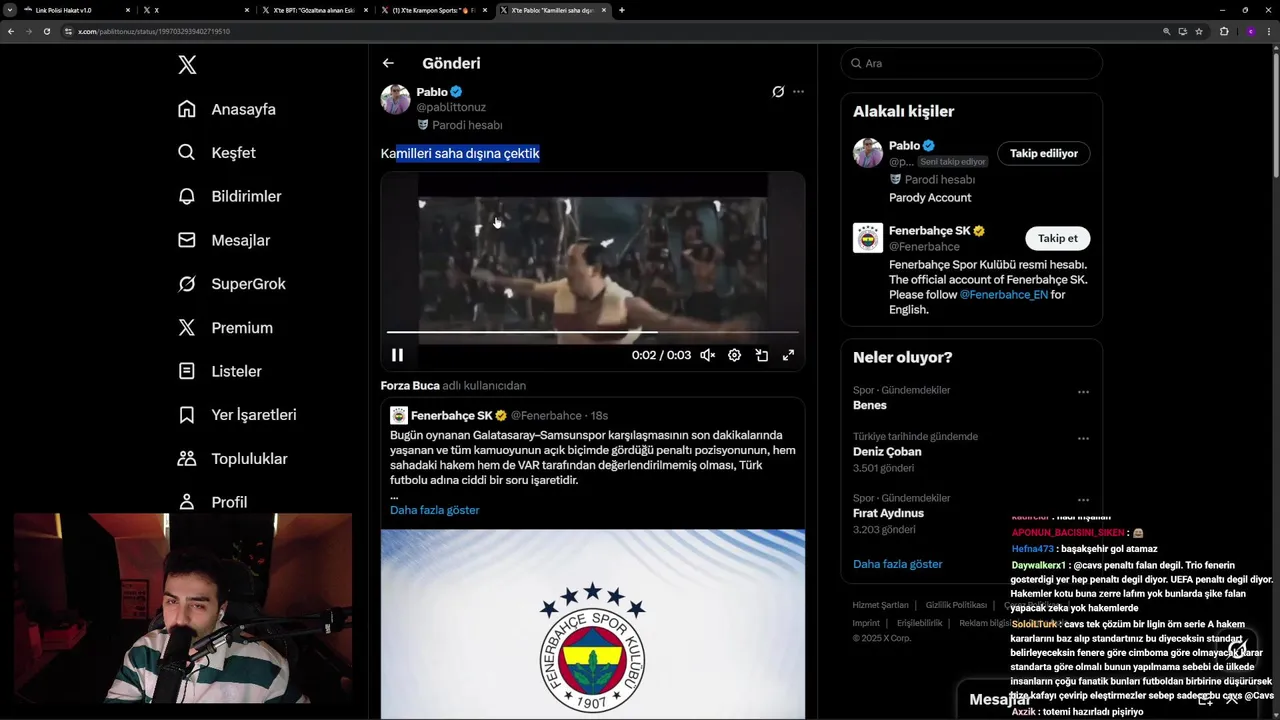Screen dimensions: 1280x720
Task: Click the browser back button
Action: coord(11,31)
